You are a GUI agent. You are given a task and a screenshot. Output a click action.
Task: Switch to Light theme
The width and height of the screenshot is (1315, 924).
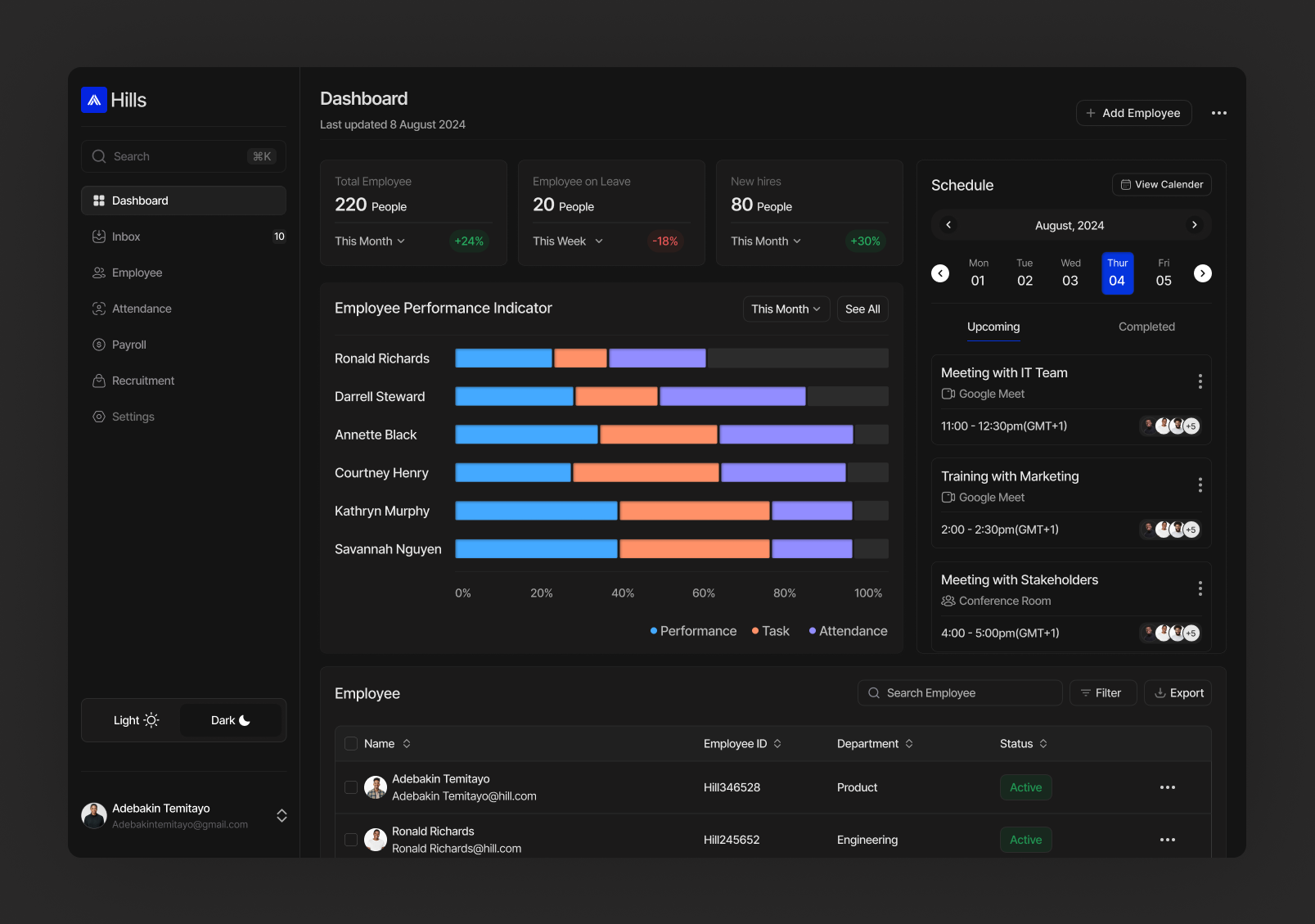pyautogui.click(x=135, y=720)
